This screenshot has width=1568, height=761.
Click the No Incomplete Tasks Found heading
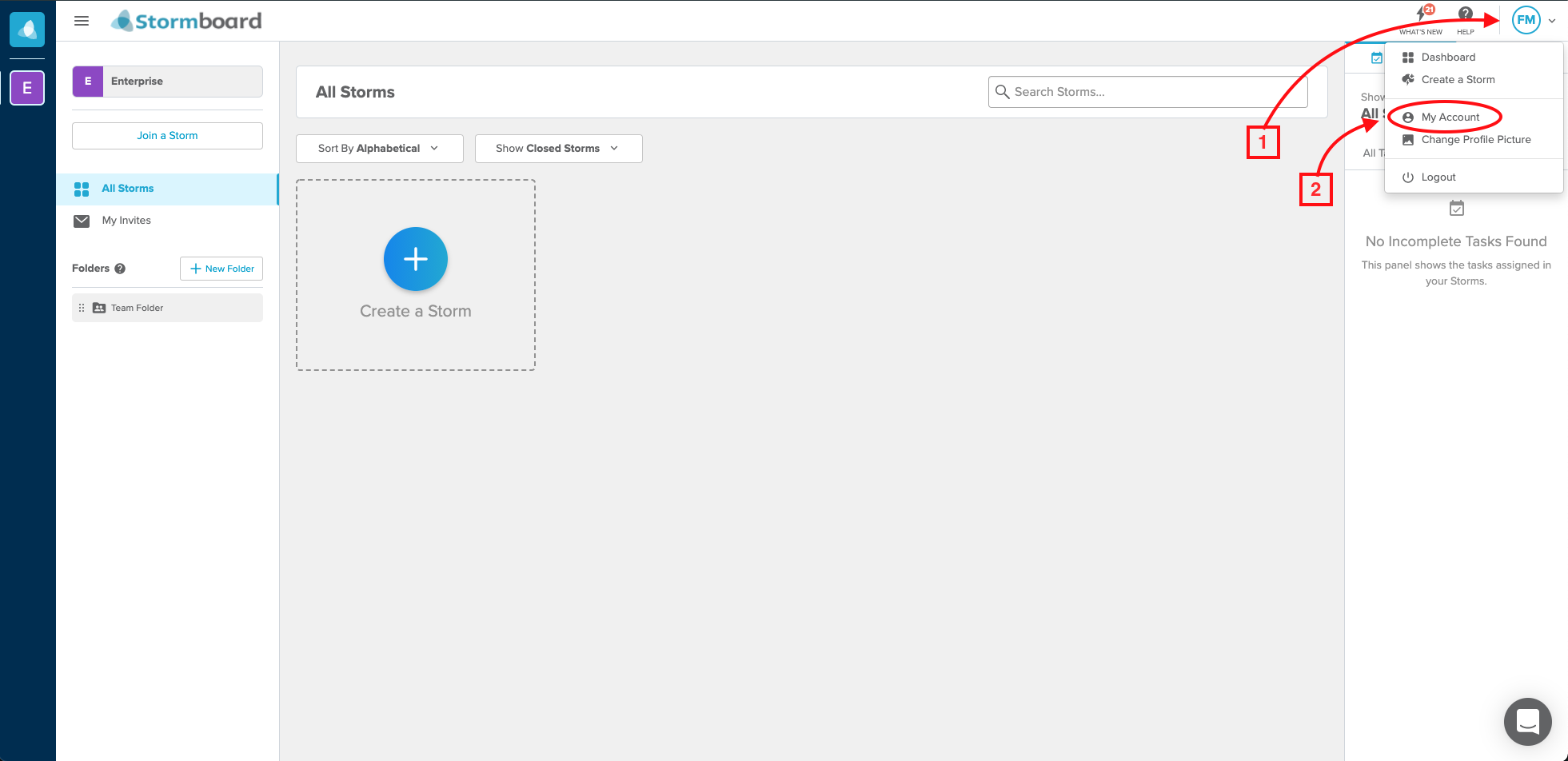(1456, 241)
